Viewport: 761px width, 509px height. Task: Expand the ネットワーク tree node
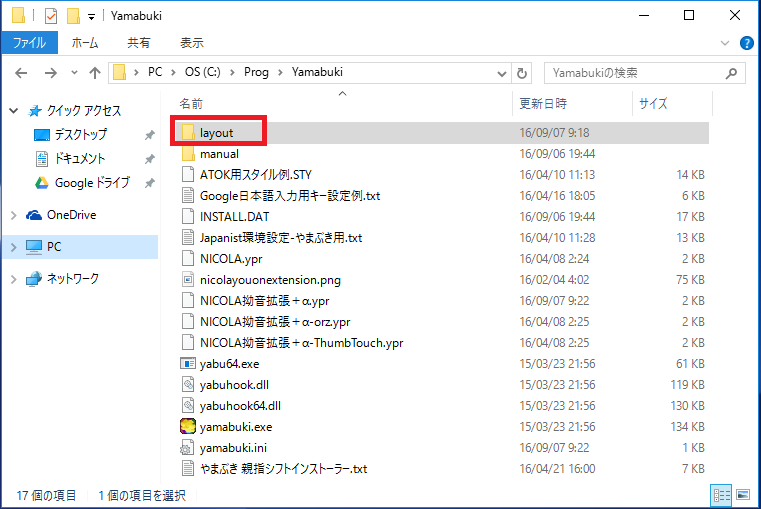pos(14,279)
